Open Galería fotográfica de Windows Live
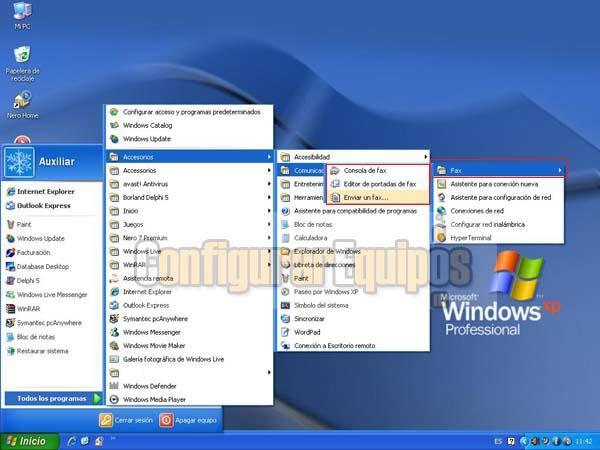The width and height of the screenshot is (600, 450). [x=189, y=359]
